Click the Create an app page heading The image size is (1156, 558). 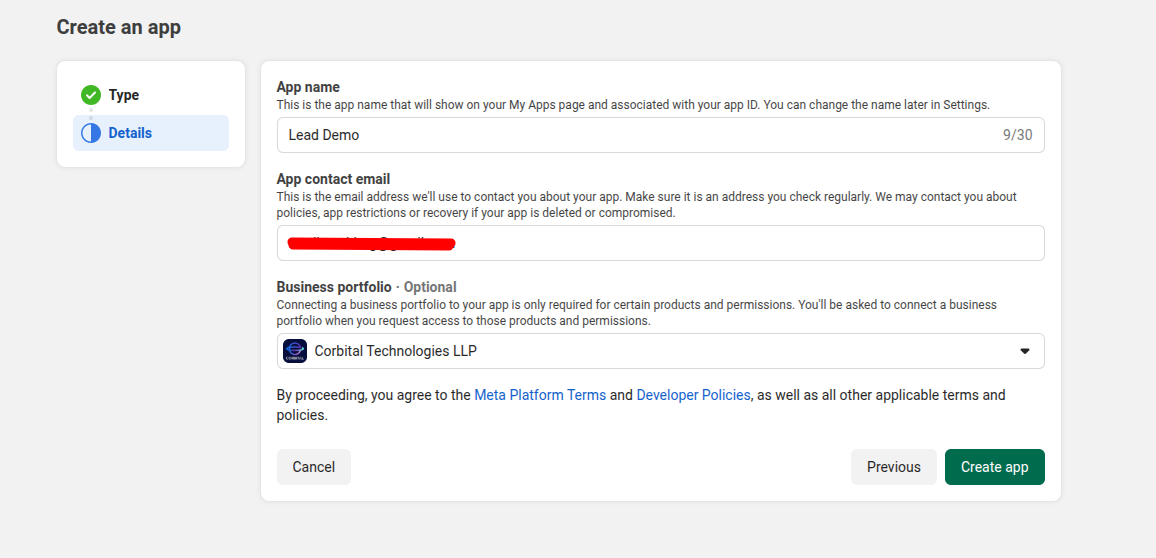[119, 27]
